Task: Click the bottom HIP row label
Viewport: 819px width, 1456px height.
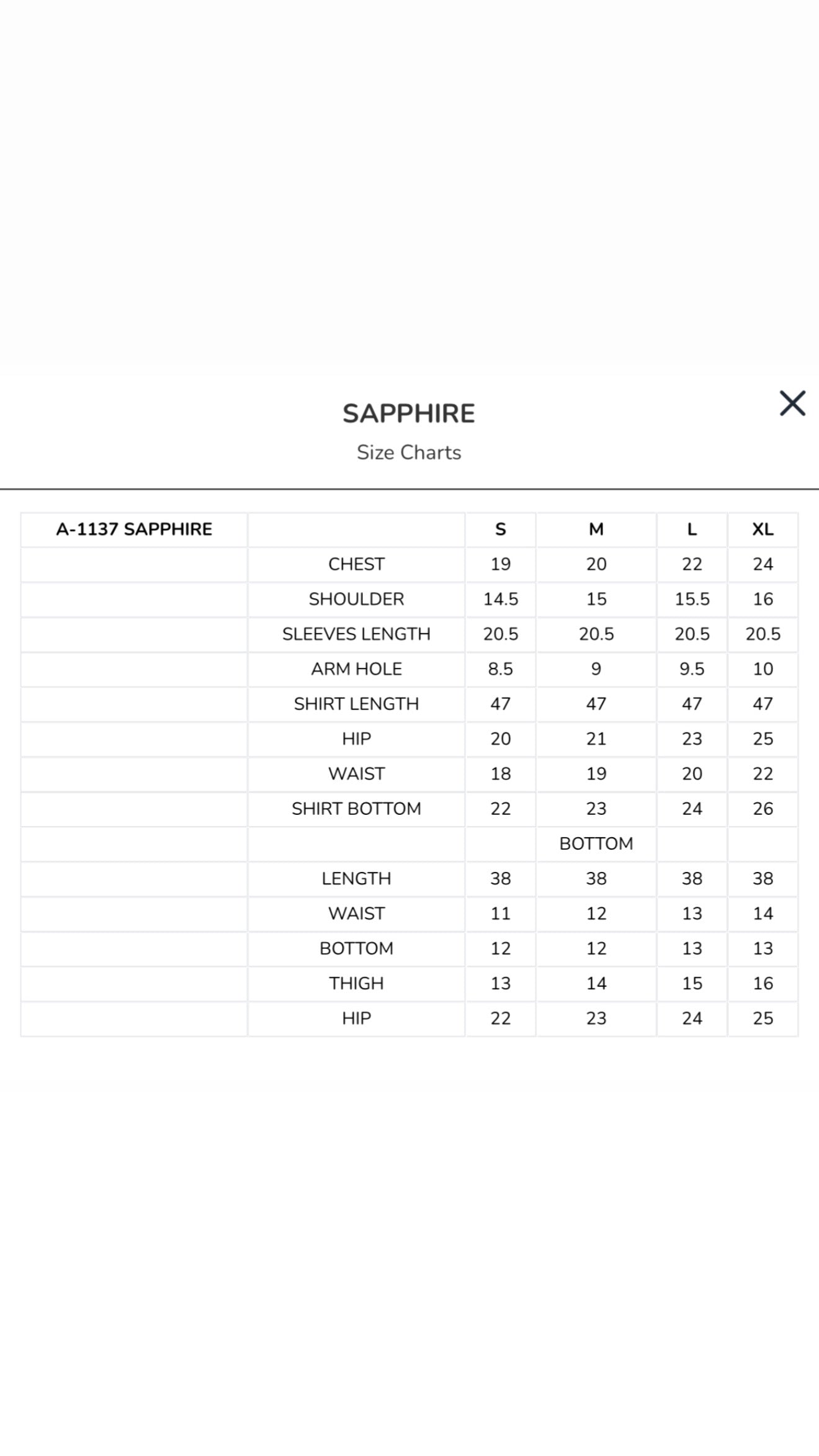Action: pyautogui.click(x=356, y=1018)
